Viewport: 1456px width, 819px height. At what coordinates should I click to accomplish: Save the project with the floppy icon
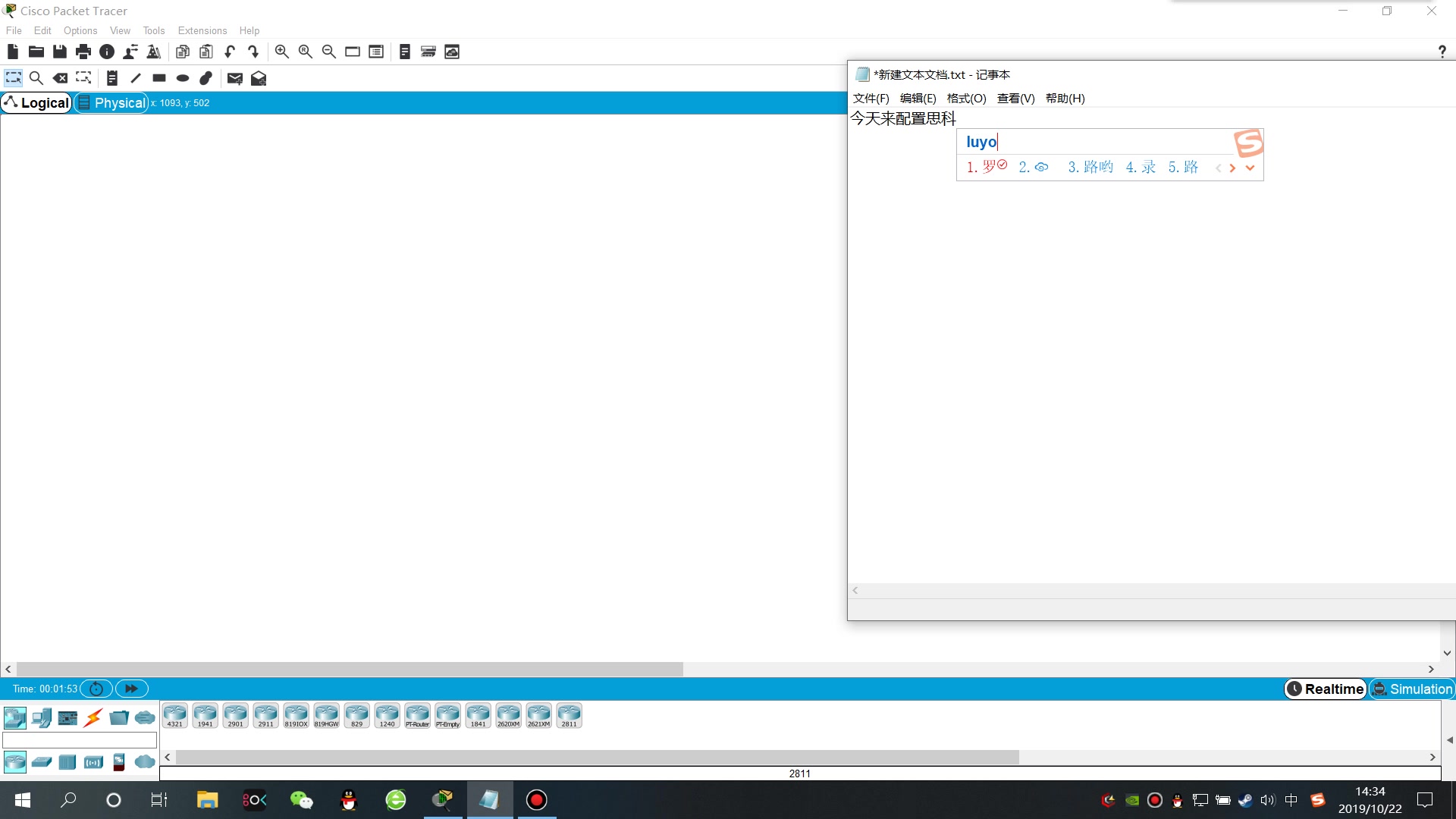click(60, 52)
